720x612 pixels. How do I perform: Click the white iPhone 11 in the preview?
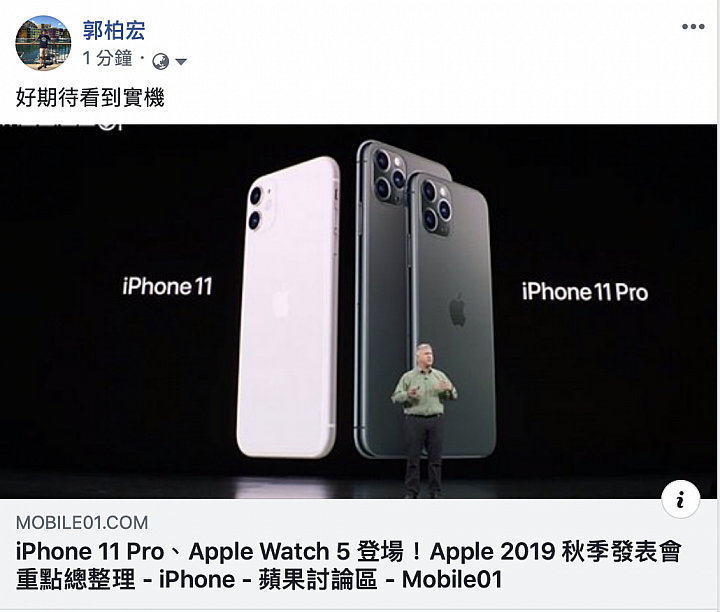(x=288, y=307)
